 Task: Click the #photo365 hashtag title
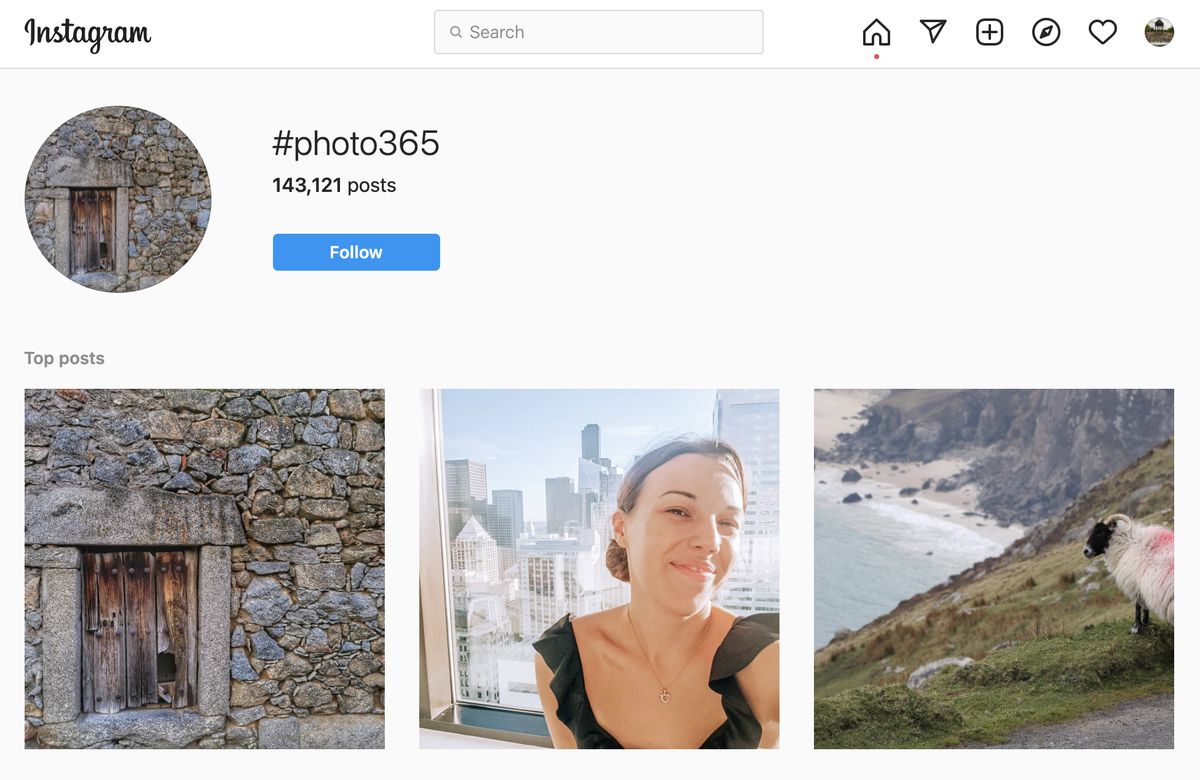356,144
